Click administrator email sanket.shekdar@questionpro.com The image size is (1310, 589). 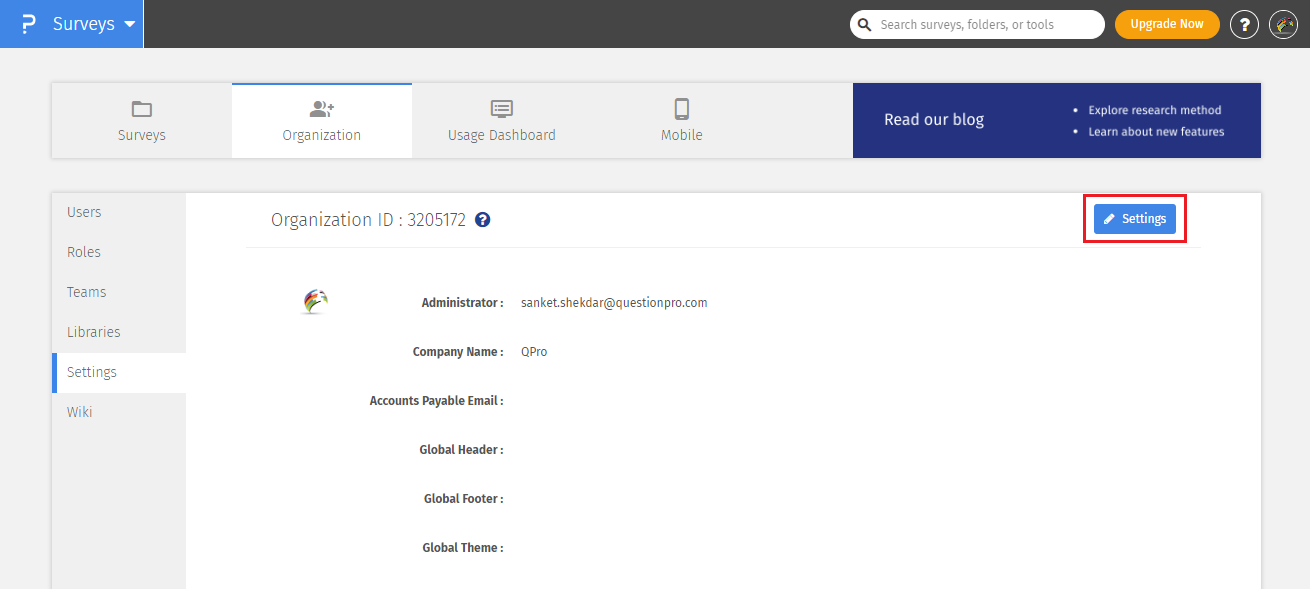614,302
